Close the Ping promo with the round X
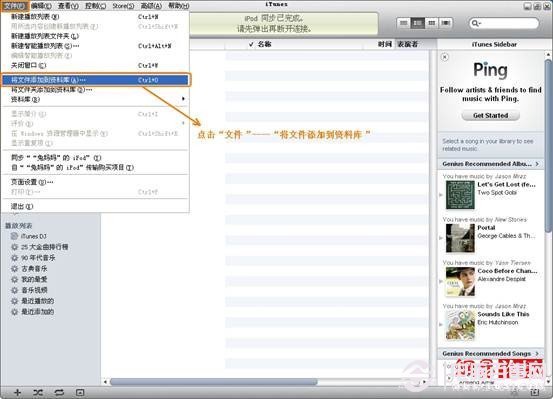Viewport: 553px width, 399px height. (445, 57)
